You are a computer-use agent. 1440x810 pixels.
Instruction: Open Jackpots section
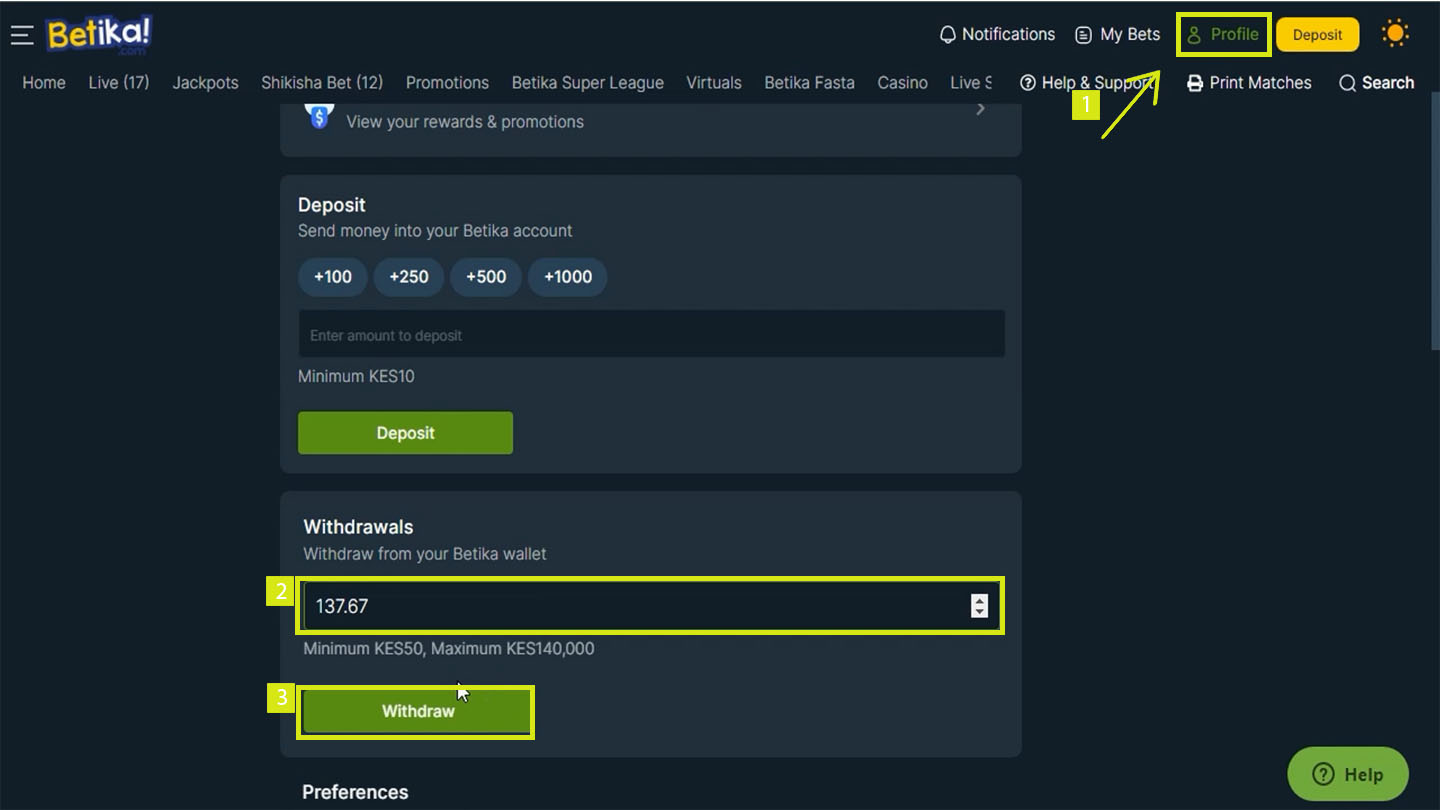coord(205,83)
